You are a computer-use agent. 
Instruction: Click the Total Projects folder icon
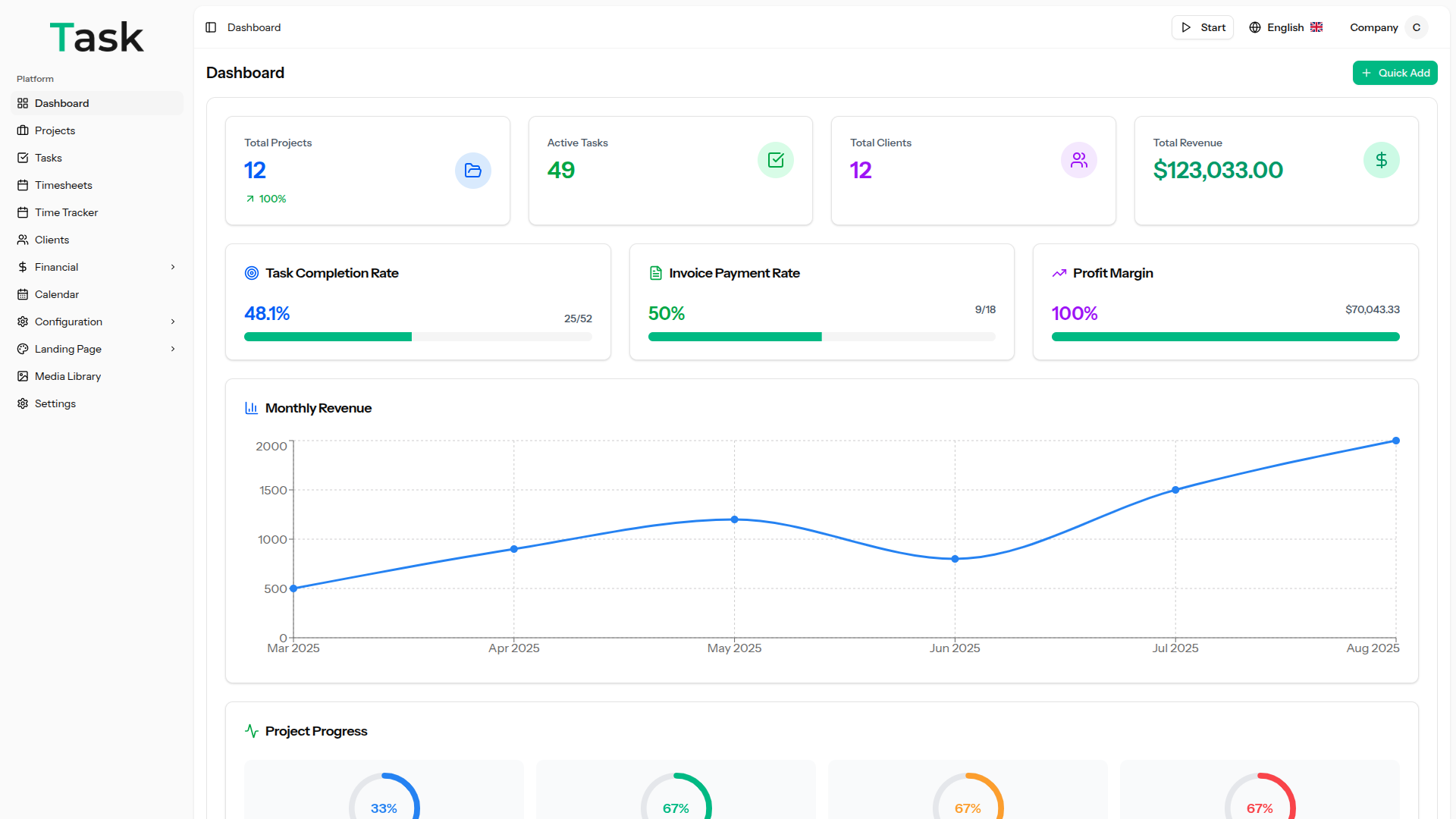tap(472, 171)
